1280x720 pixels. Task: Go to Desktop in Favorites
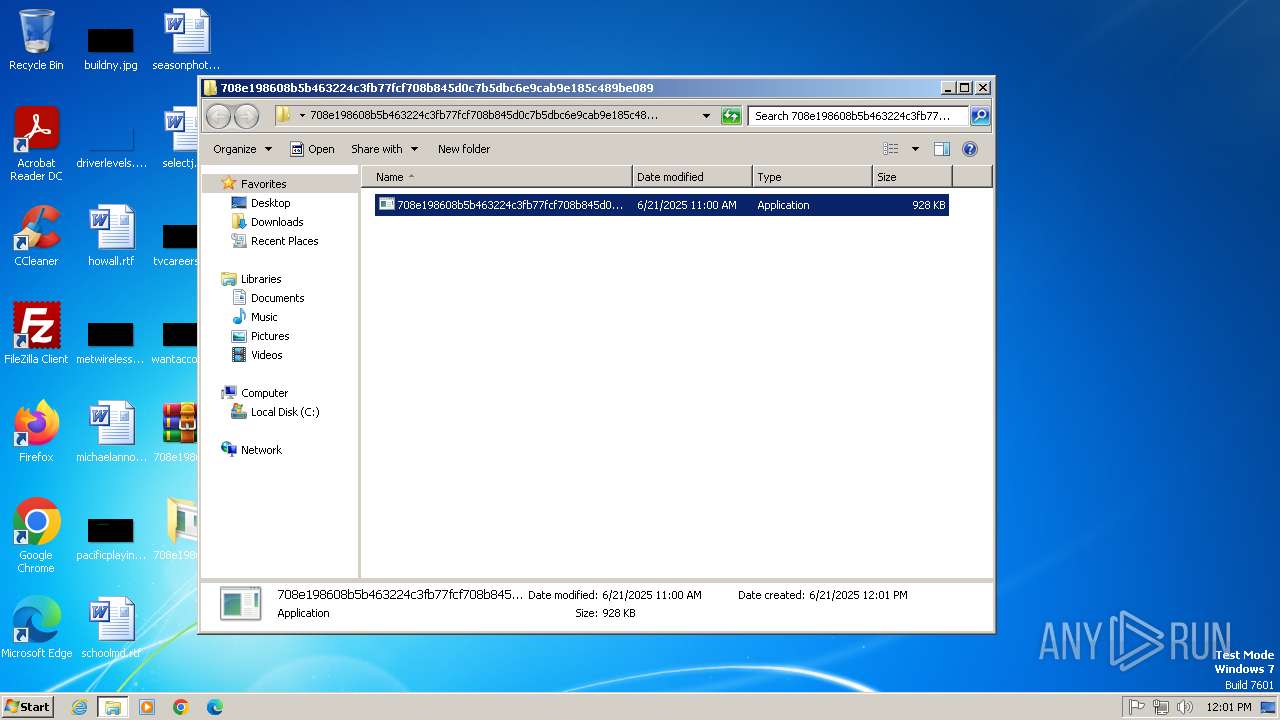(x=270, y=203)
